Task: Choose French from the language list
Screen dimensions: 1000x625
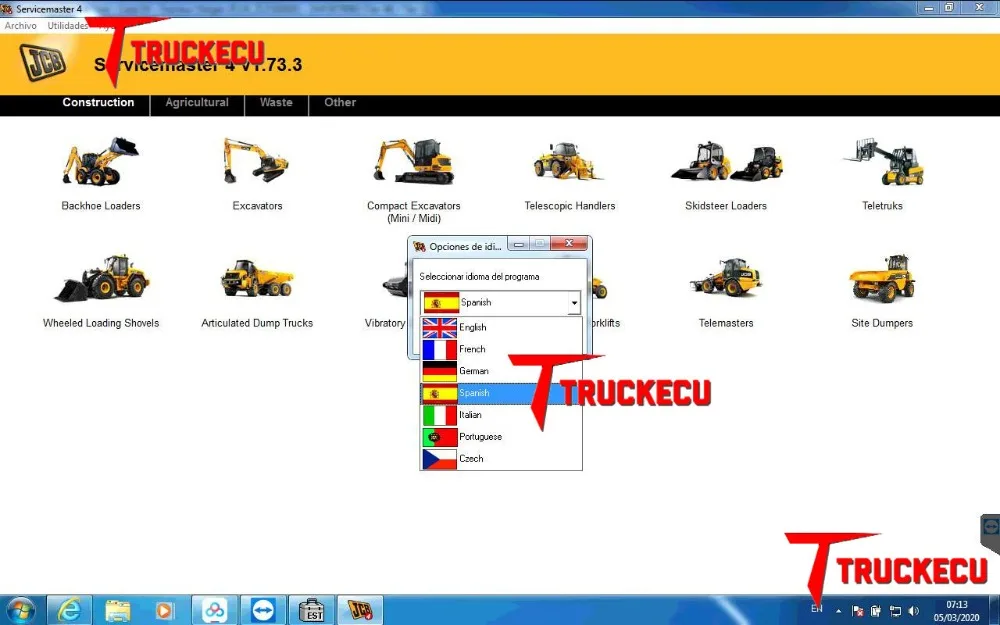Action: click(x=501, y=349)
